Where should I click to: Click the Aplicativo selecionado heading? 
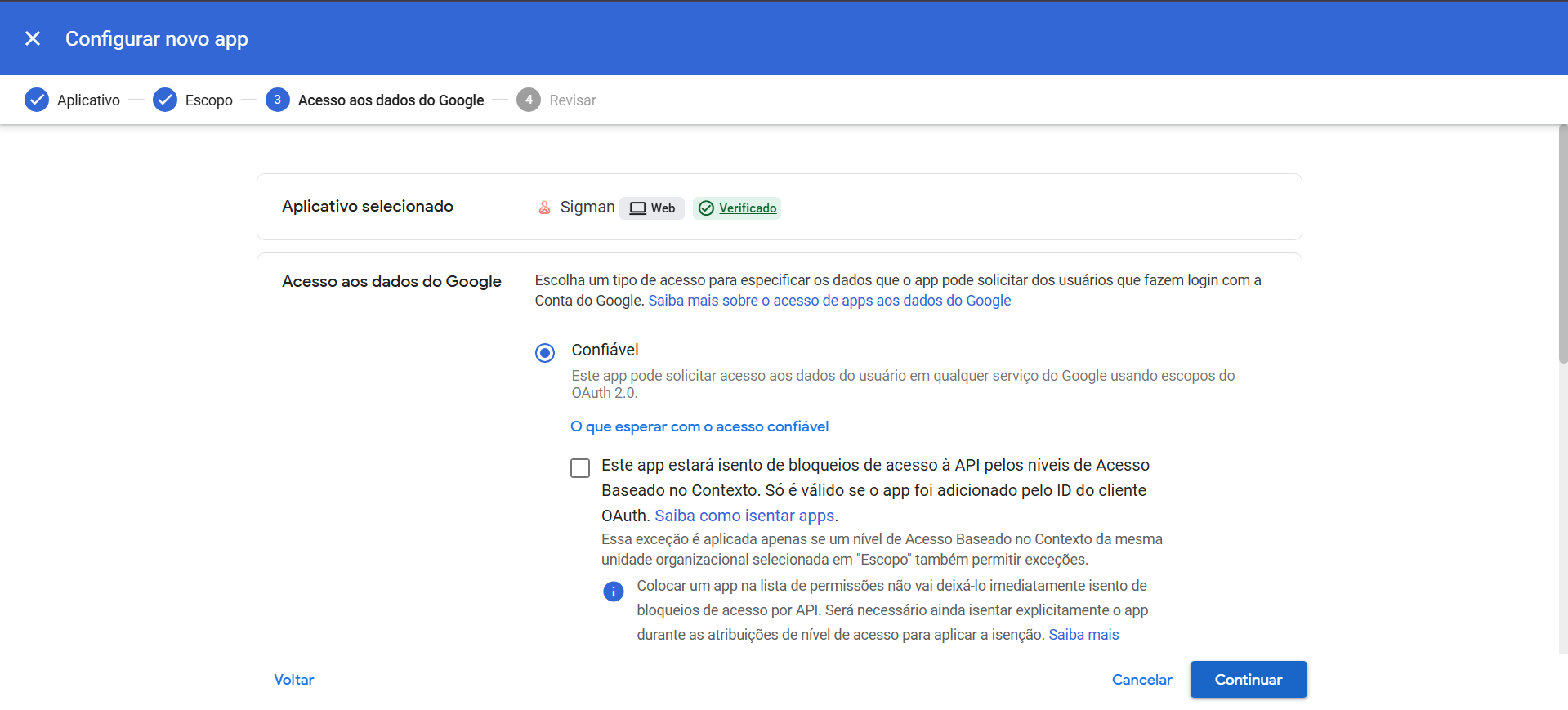click(x=368, y=207)
